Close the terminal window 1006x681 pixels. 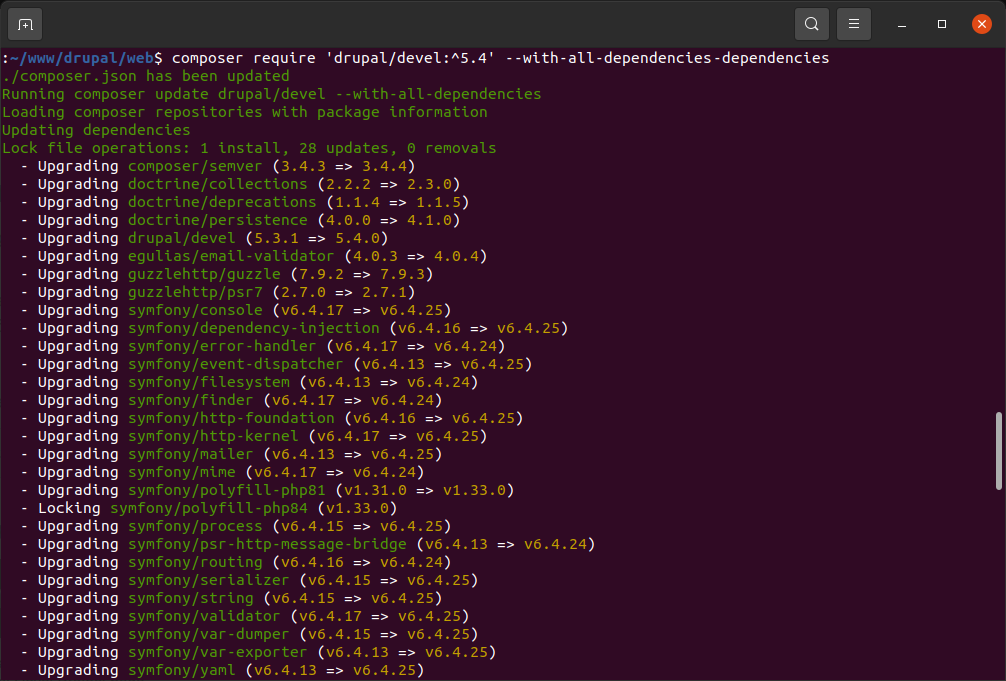tap(981, 23)
